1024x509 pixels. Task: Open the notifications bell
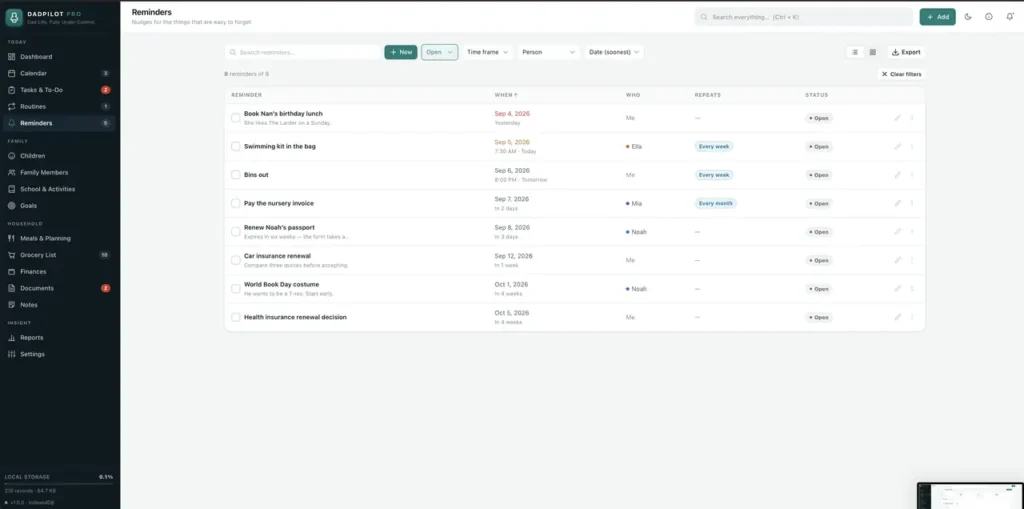coord(1010,17)
